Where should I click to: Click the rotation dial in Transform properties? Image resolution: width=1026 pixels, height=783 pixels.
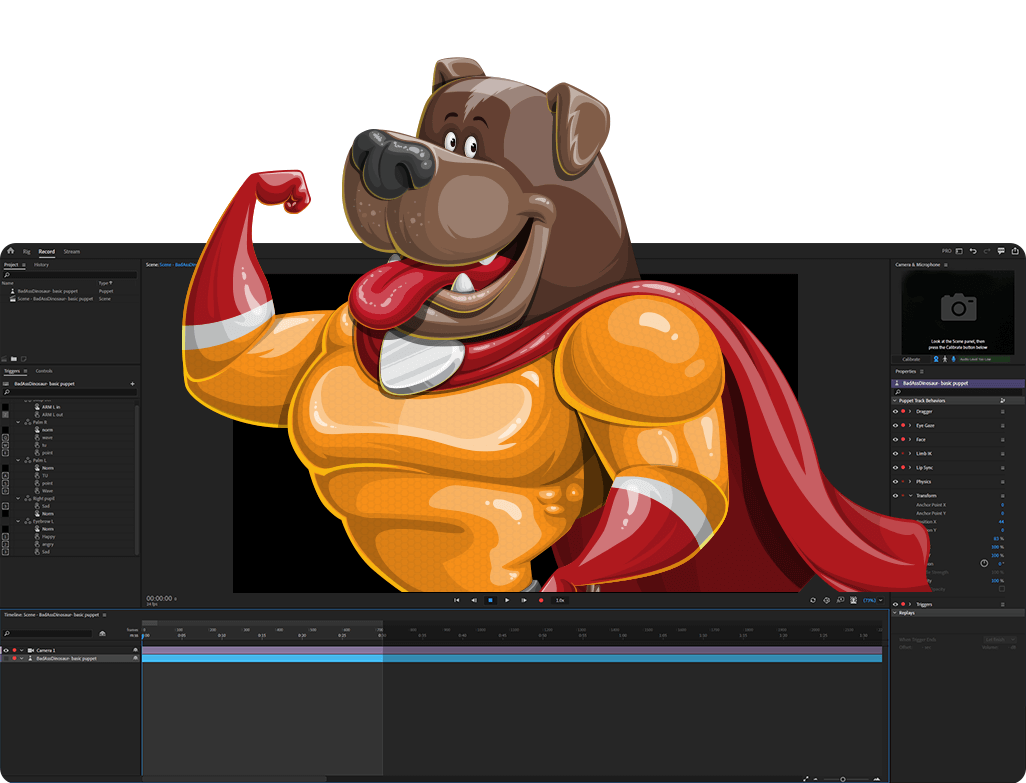pyautogui.click(x=984, y=563)
